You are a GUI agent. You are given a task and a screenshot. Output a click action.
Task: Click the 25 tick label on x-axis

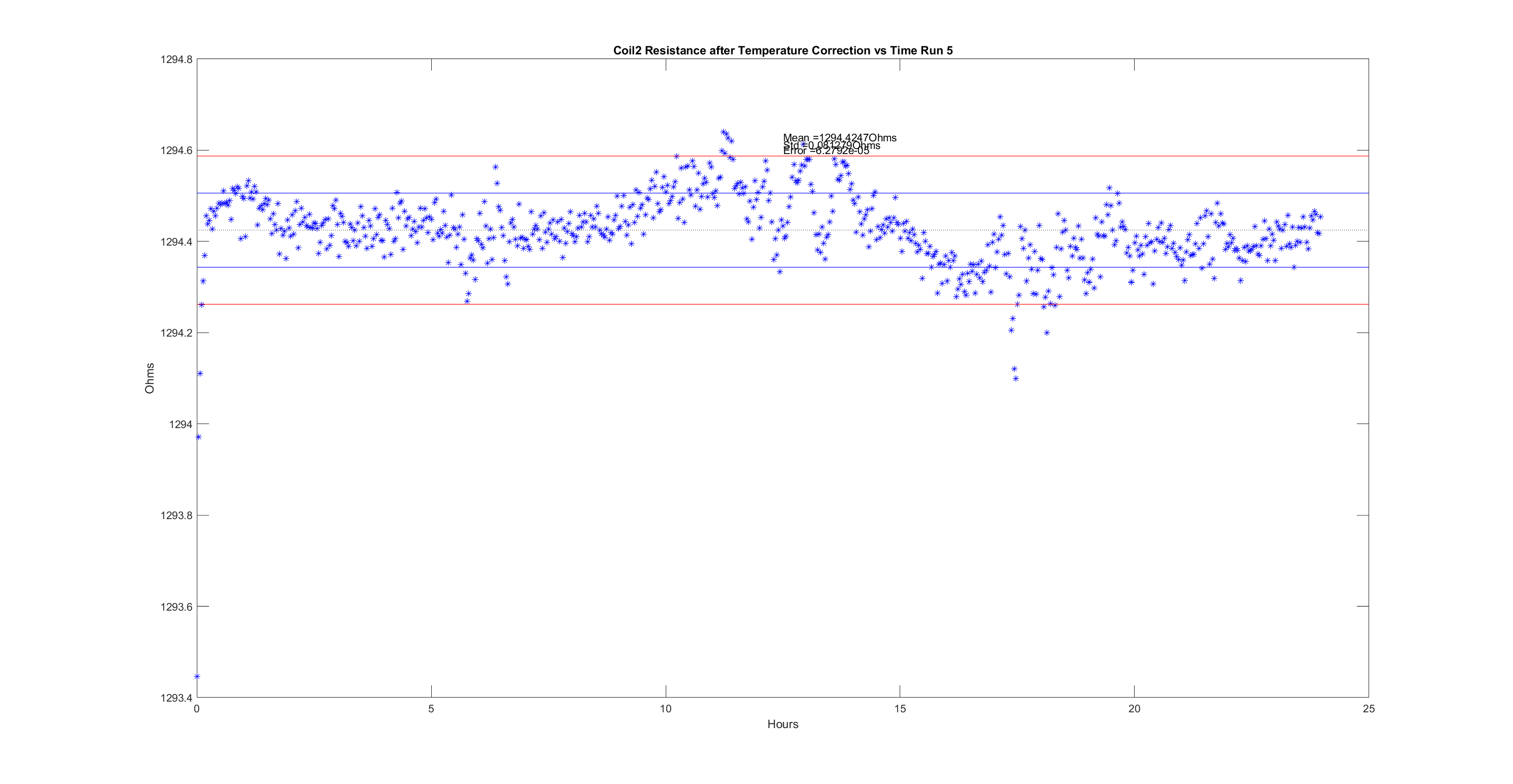[x=1369, y=709]
